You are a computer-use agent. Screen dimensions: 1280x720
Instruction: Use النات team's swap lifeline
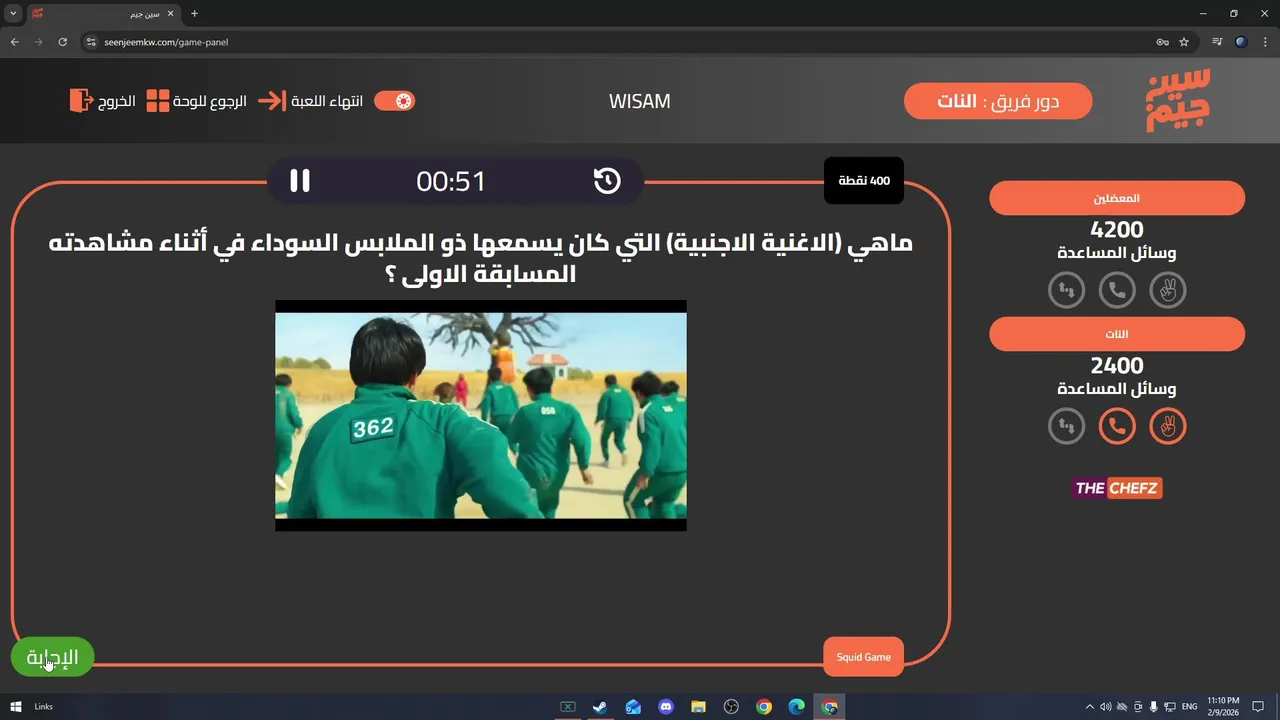click(x=1066, y=426)
